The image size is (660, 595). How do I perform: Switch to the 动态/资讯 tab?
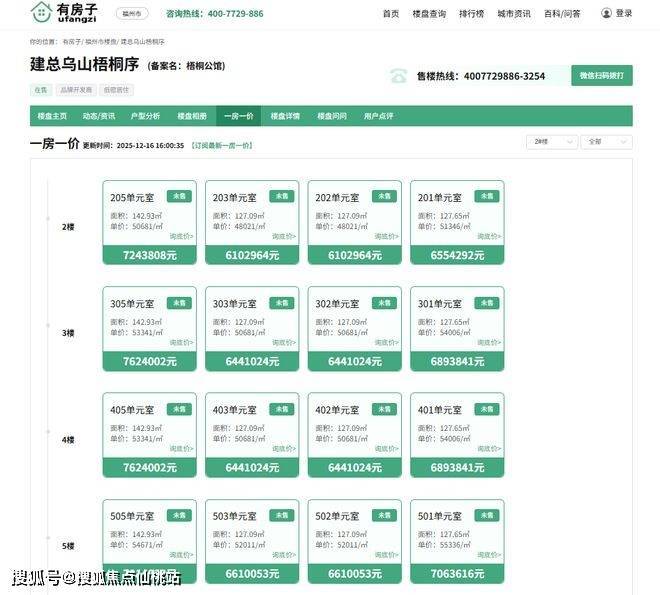tap(99, 116)
